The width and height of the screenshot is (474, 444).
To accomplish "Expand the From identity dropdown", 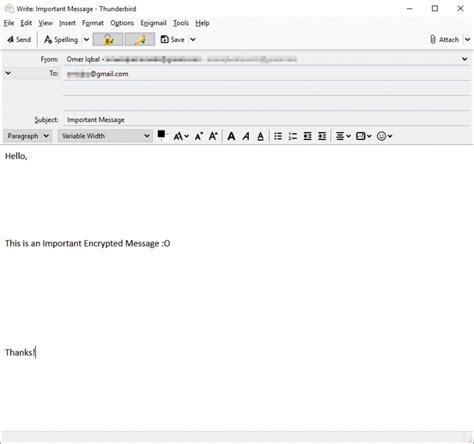I will [464, 59].
